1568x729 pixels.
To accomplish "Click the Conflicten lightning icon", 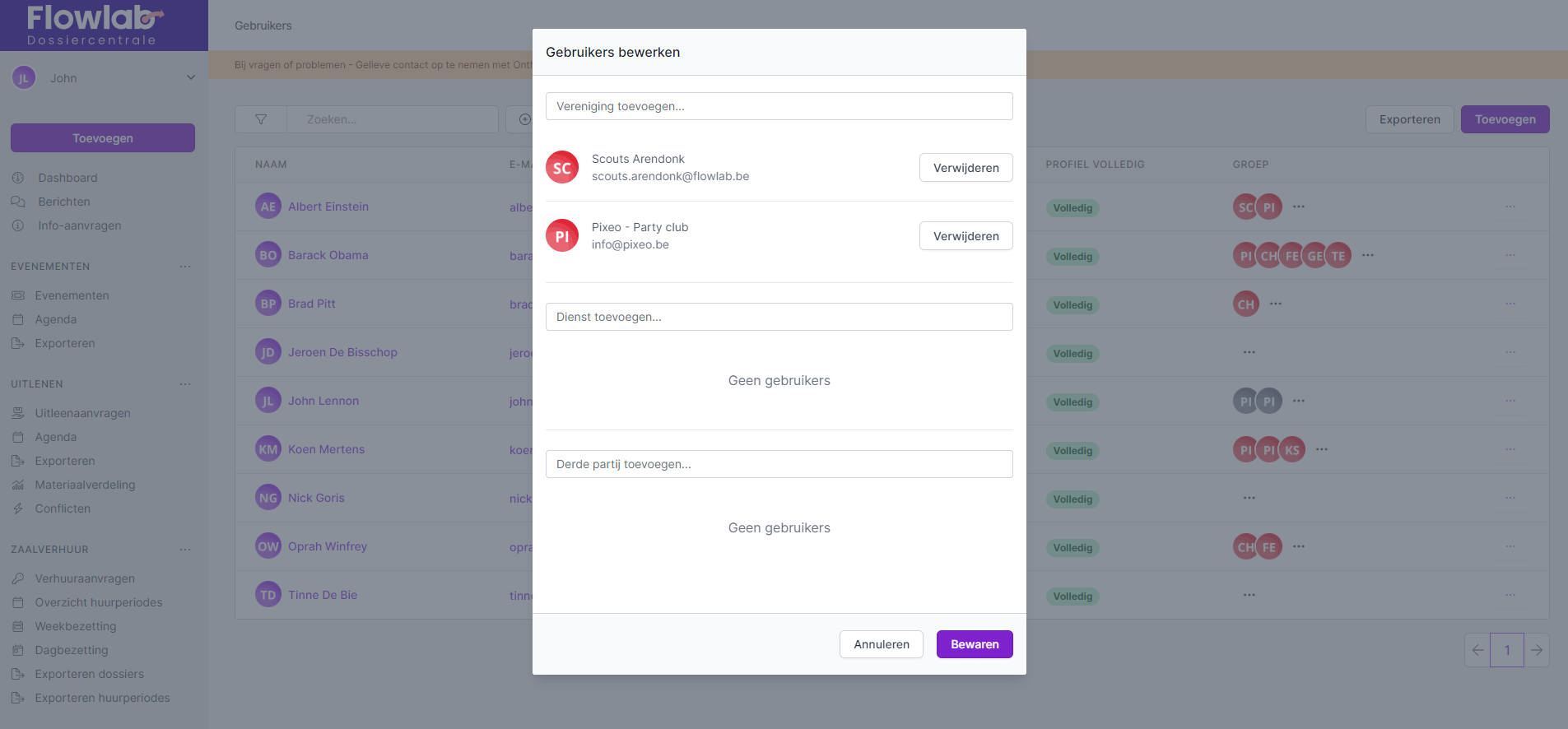I will tap(18, 508).
